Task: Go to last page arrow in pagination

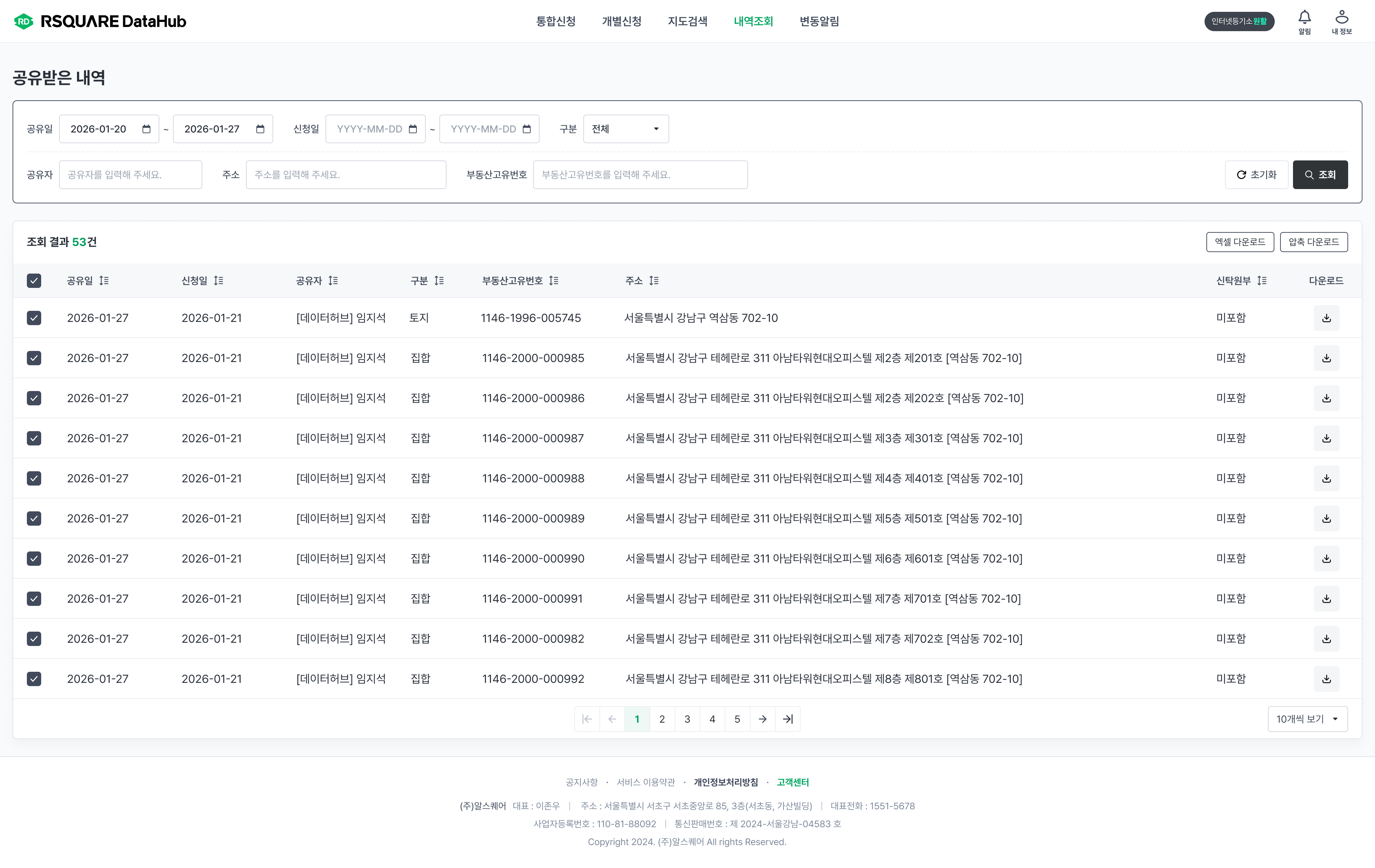Action: pos(787,719)
